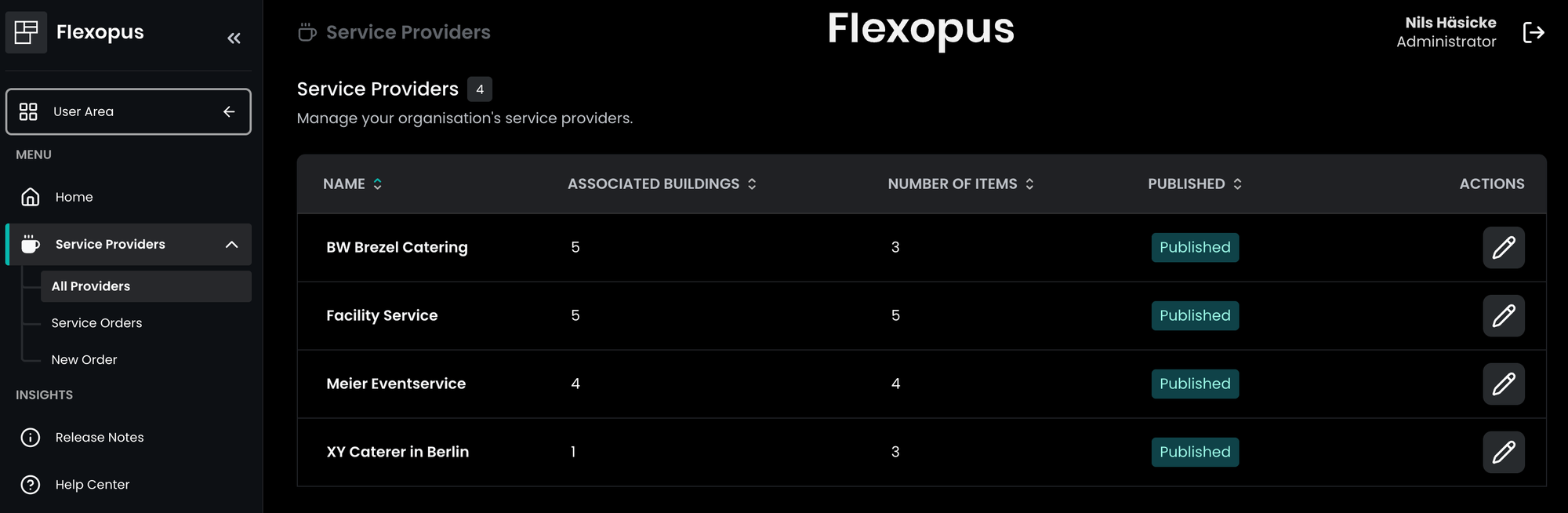Click the Home house icon

point(31,197)
